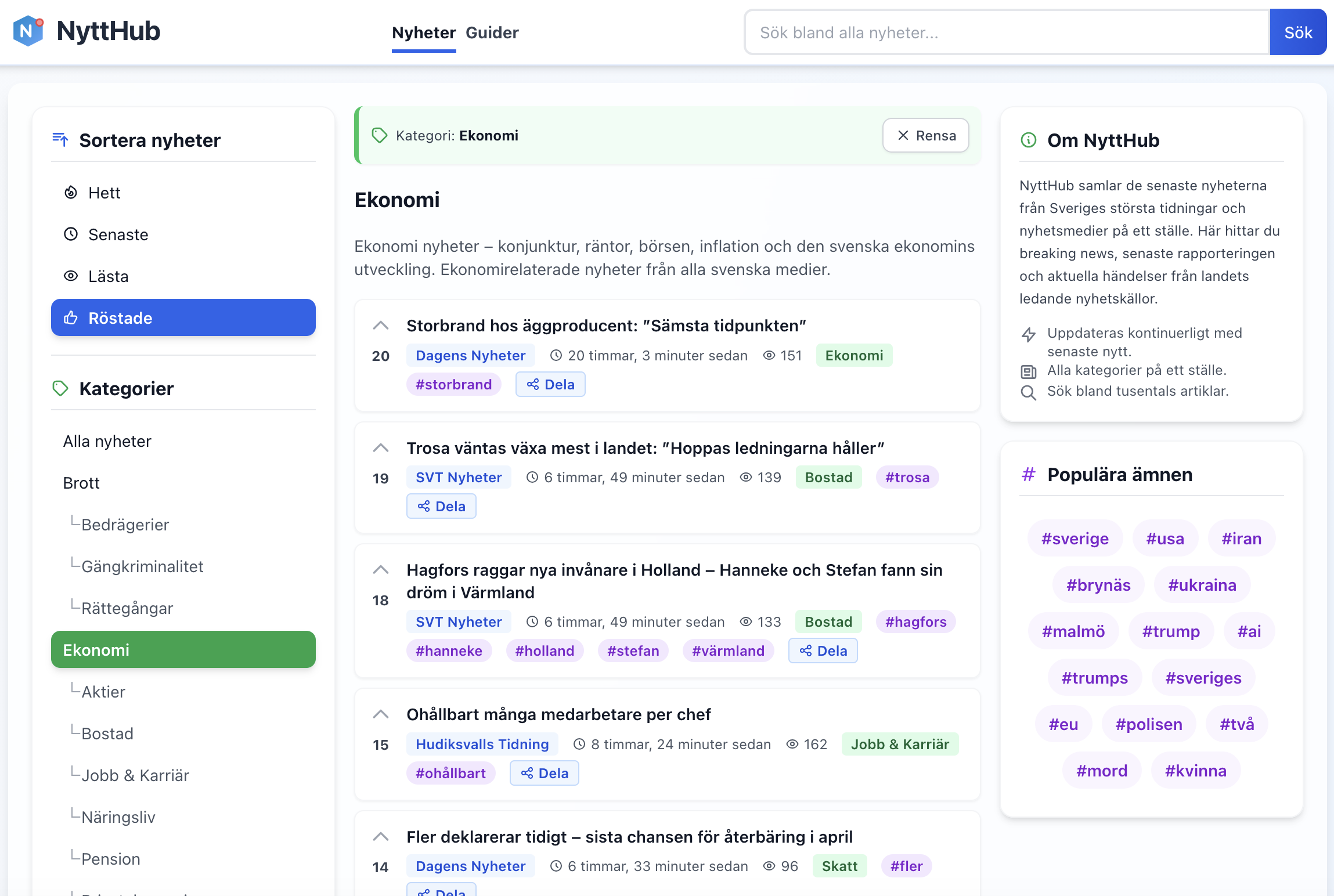Open Dagens Nyheter source on Storbrand article
The width and height of the screenshot is (1334, 896).
click(470, 355)
